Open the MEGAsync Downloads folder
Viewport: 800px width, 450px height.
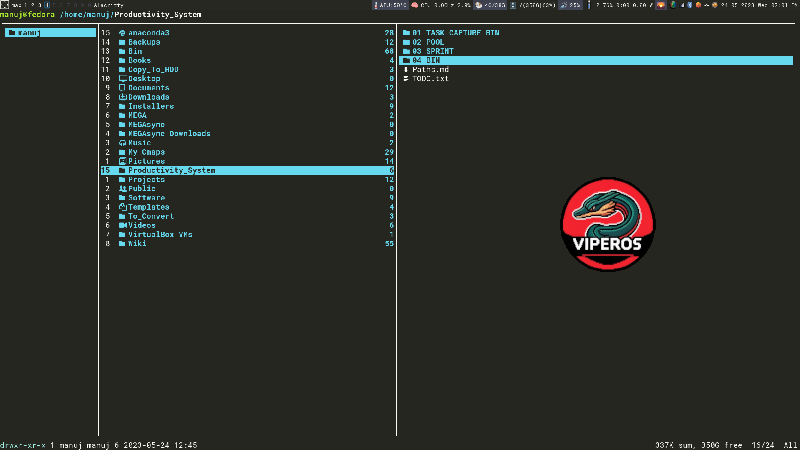[169, 133]
